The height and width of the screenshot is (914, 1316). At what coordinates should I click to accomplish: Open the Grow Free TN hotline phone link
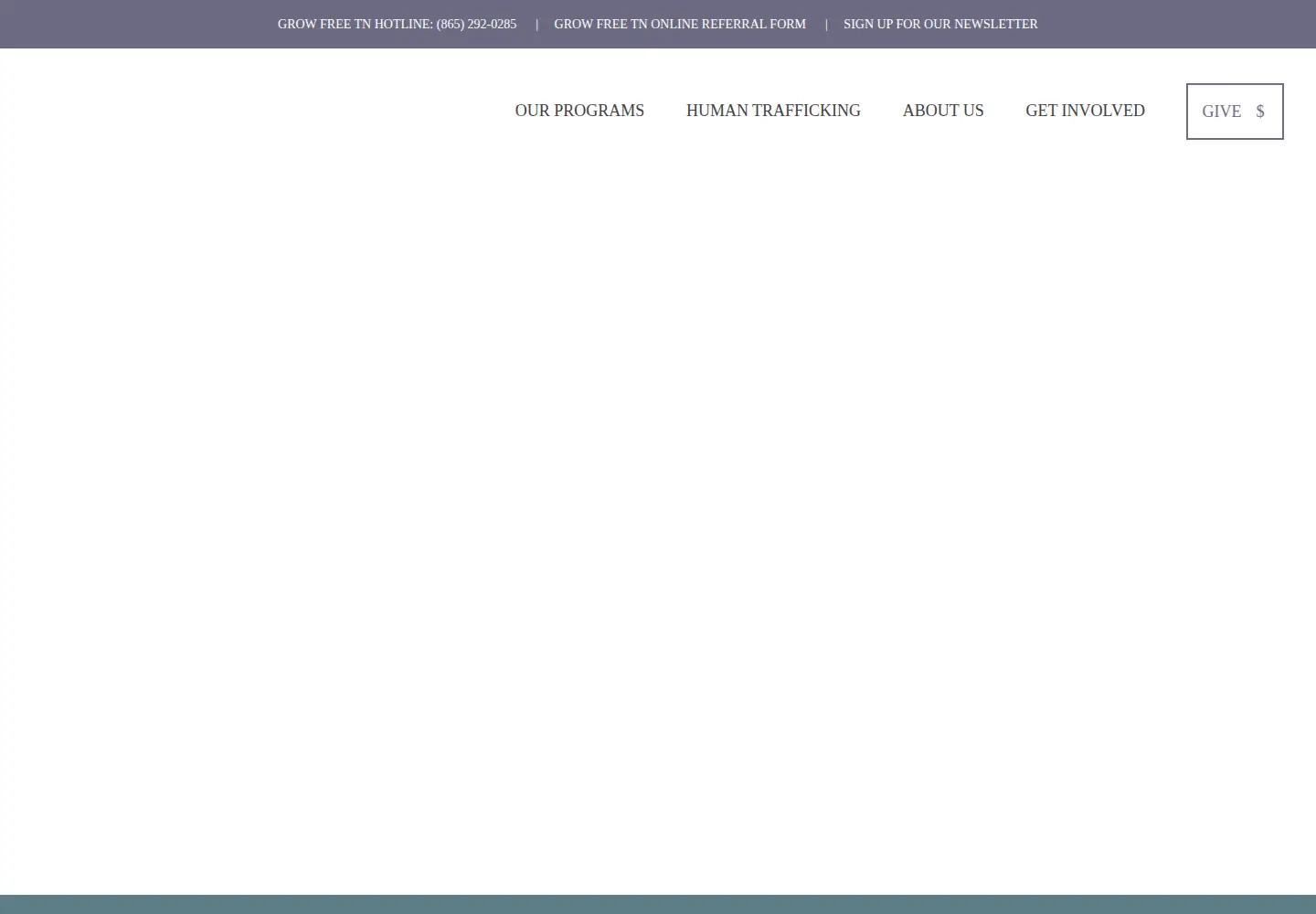[397, 24]
